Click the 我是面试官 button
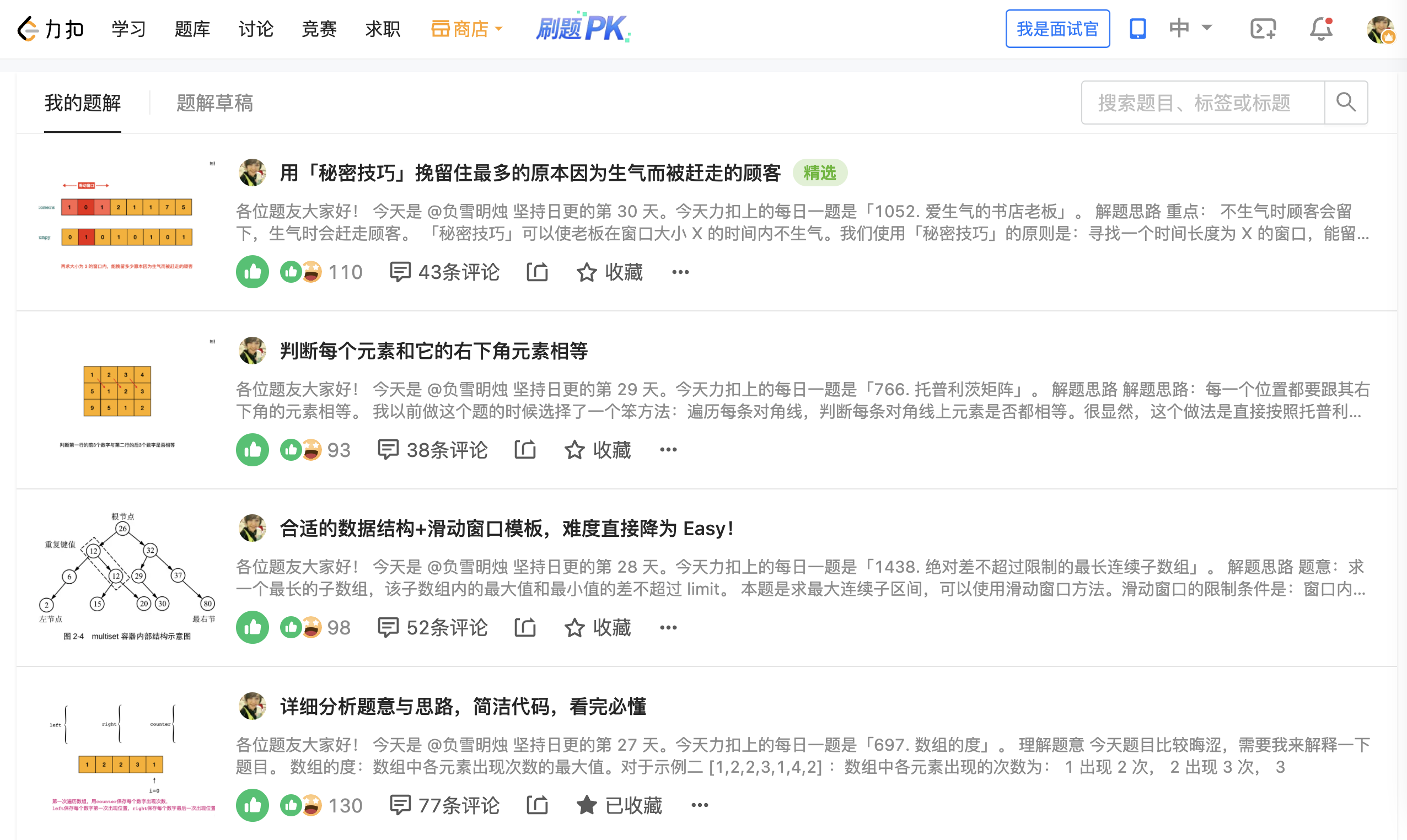The height and width of the screenshot is (840, 1407). pyautogui.click(x=1057, y=28)
